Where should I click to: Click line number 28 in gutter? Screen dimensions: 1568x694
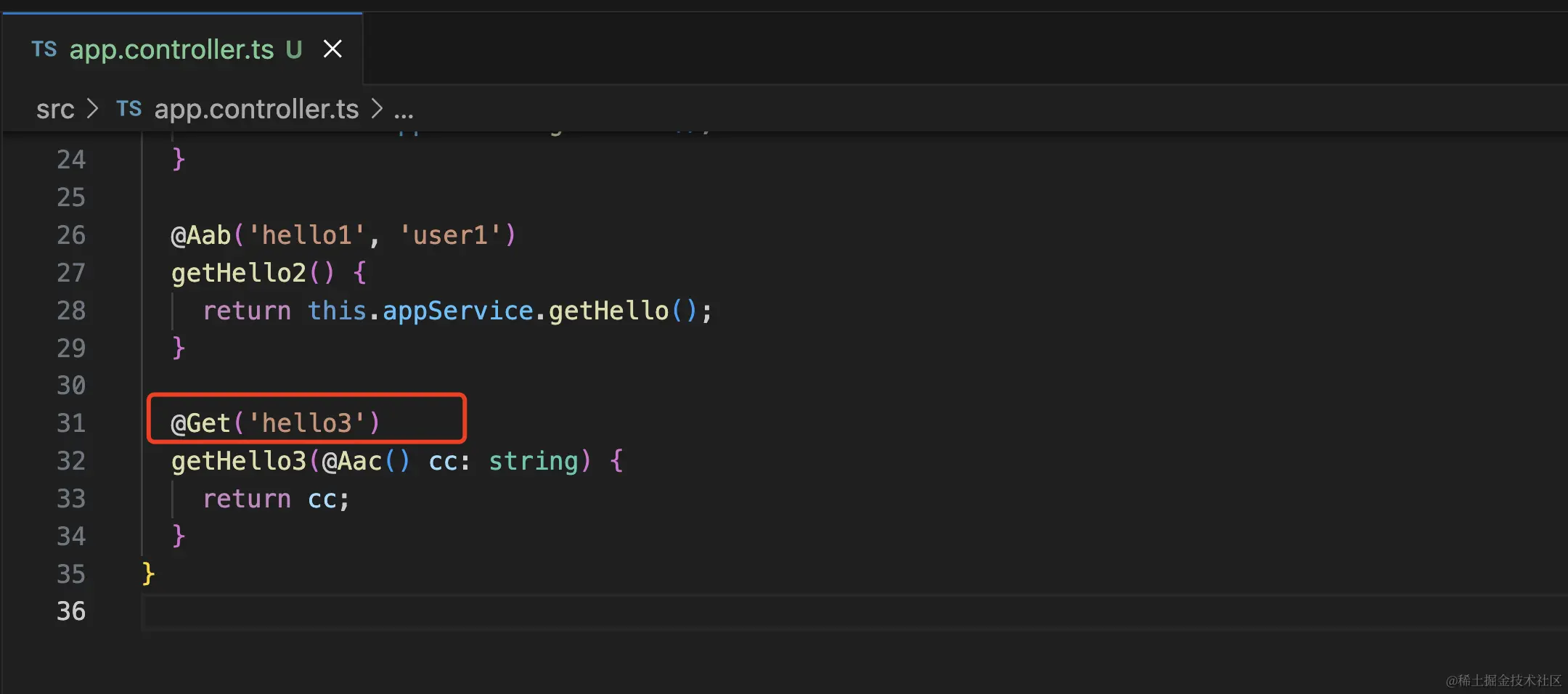[x=71, y=311]
